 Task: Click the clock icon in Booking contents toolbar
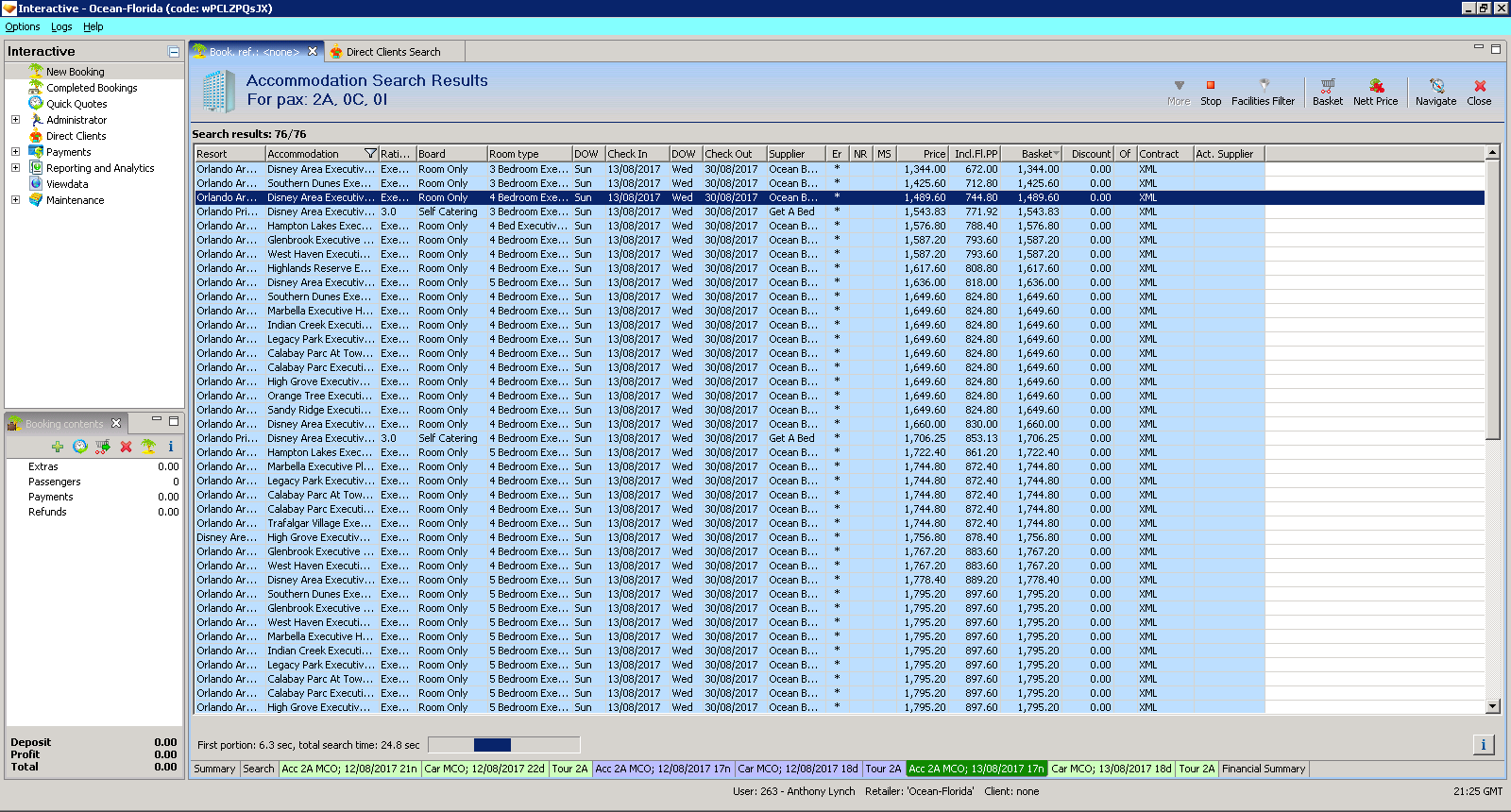[80, 447]
